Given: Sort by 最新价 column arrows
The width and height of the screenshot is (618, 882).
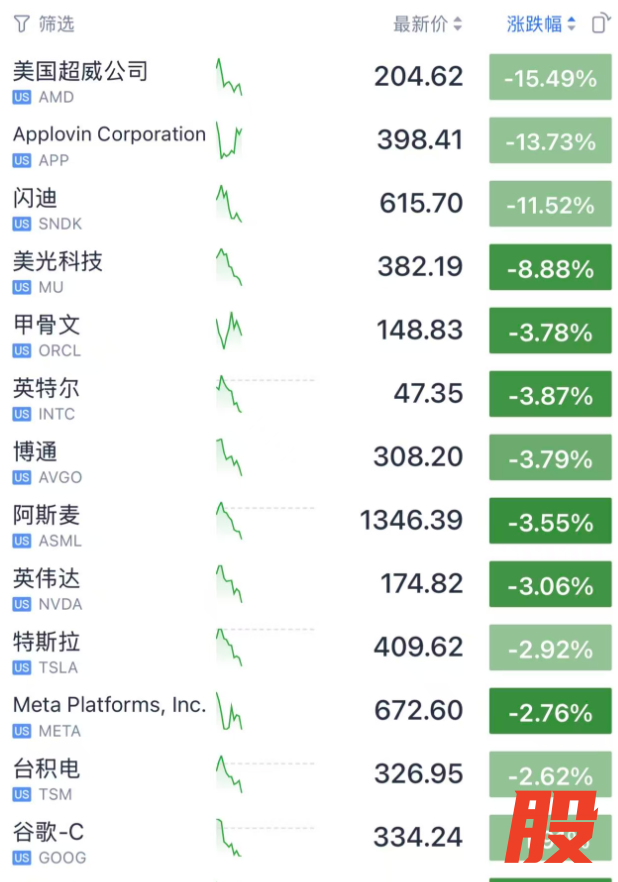Looking at the screenshot, I should [458, 24].
